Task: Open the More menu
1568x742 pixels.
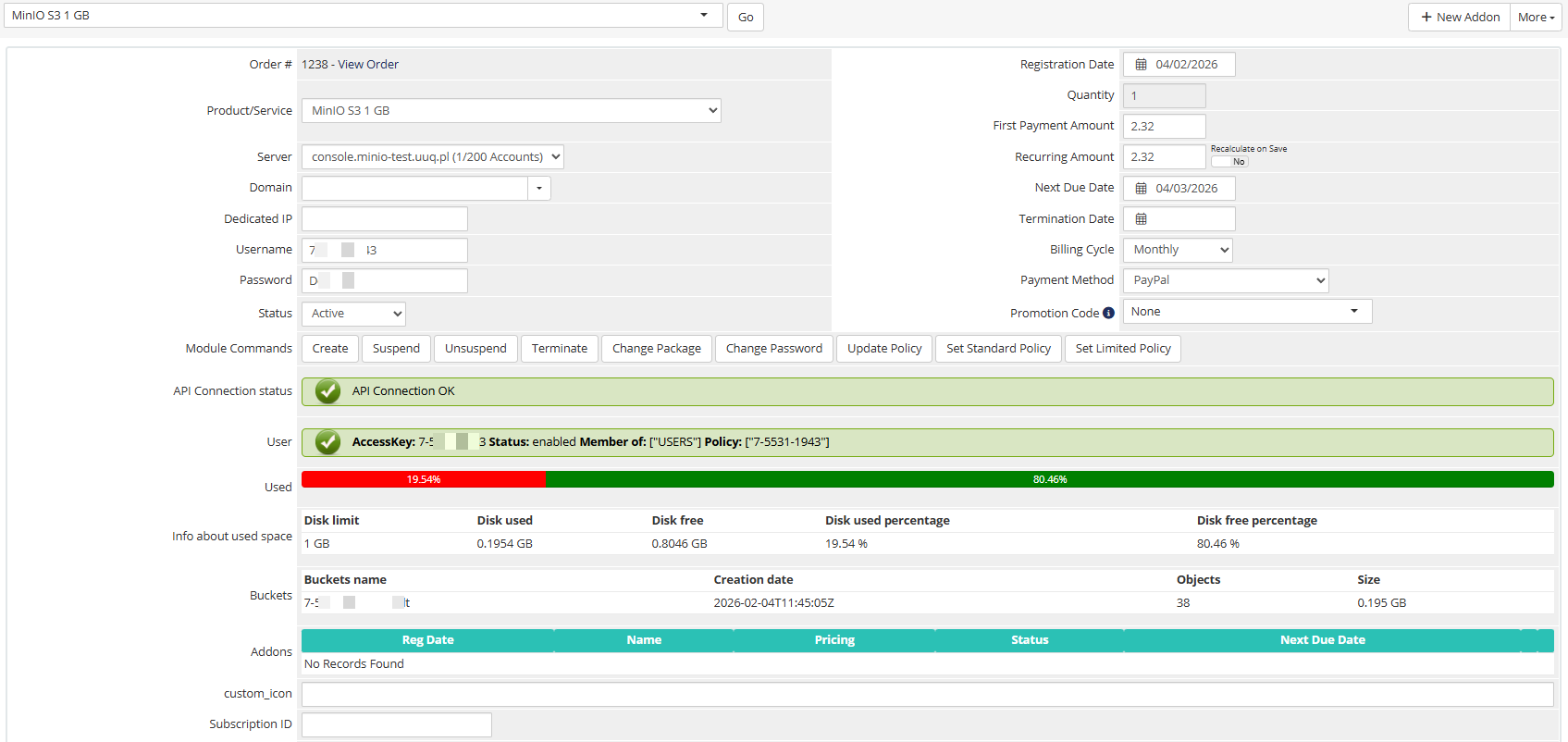Action: [x=1536, y=18]
